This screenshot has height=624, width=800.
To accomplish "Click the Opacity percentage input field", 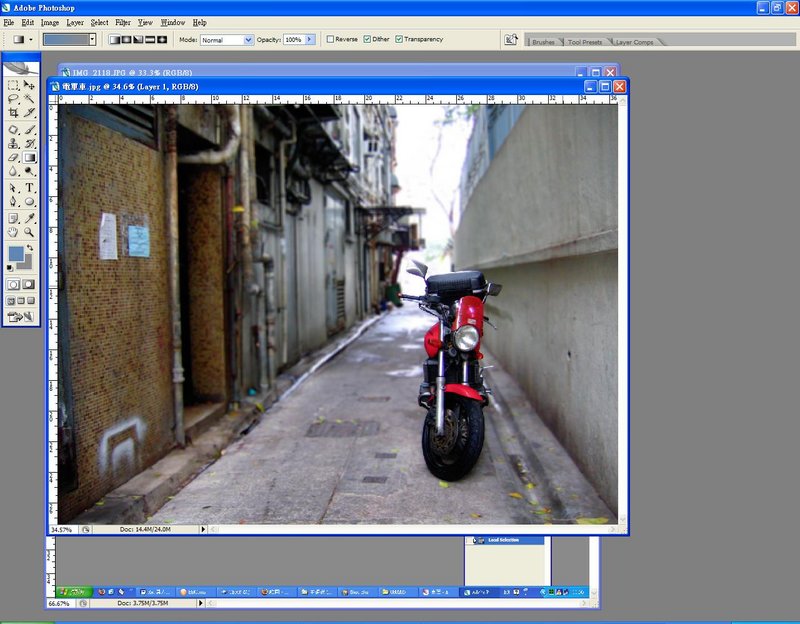I will [293, 40].
